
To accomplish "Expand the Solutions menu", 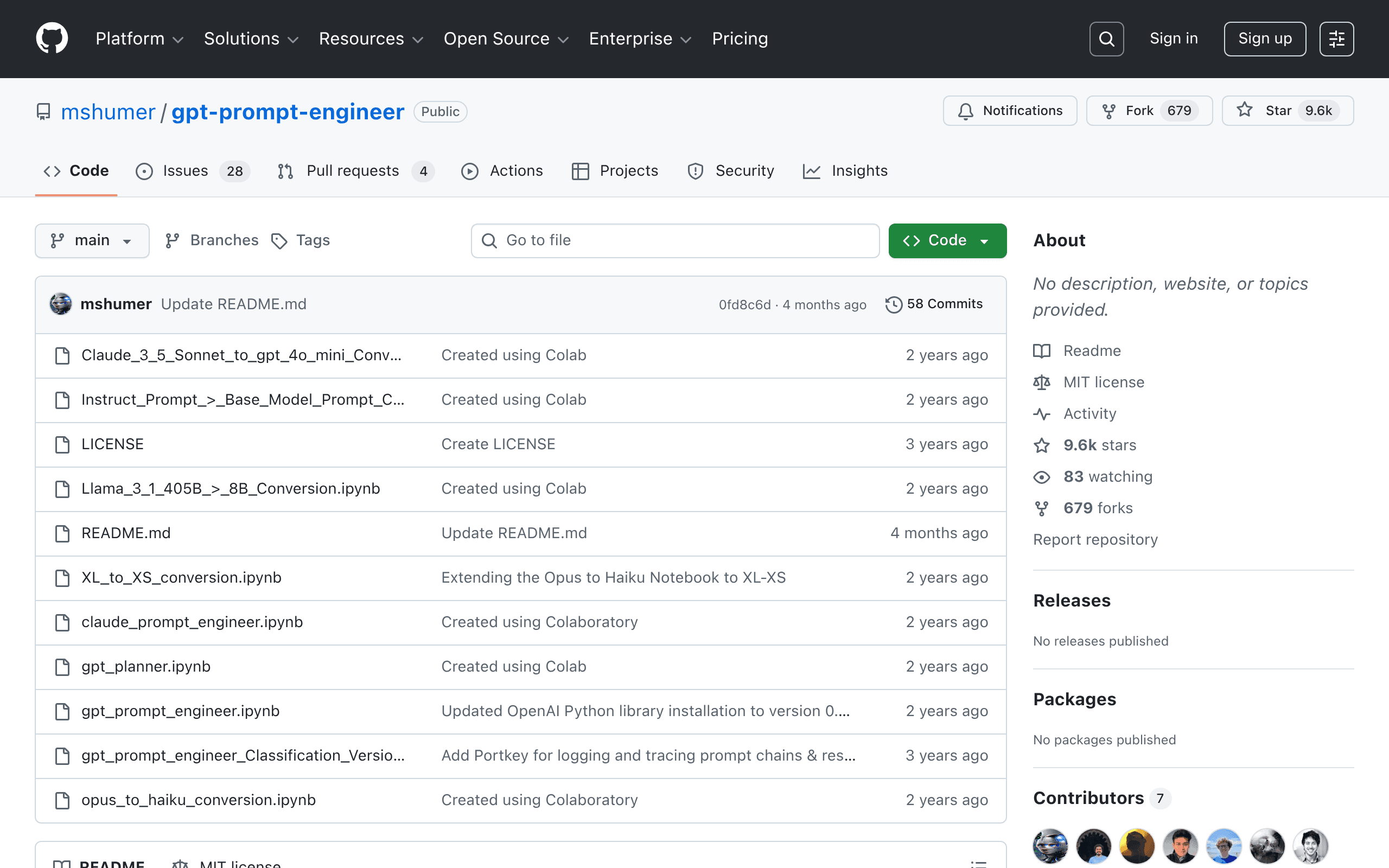I will coord(251,39).
